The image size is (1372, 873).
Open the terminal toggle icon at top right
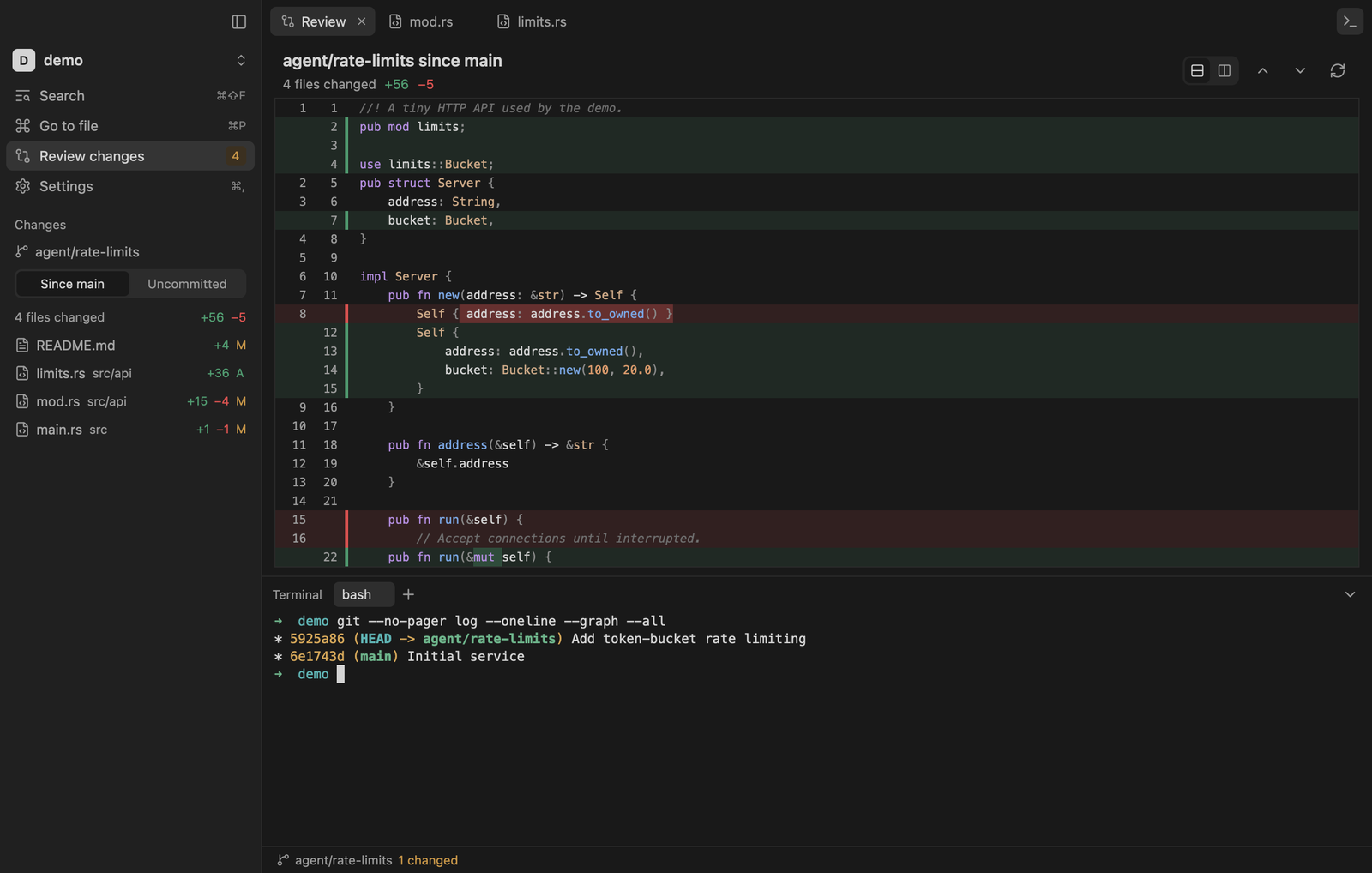pos(1350,21)
